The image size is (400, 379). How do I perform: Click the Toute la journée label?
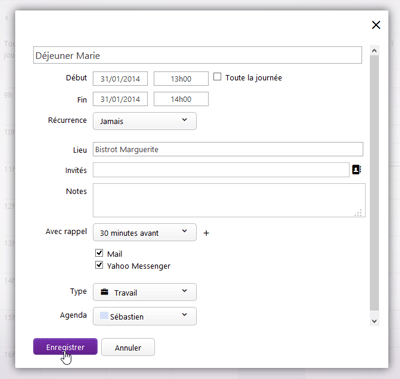pyautogui.click(x=254, y=78)
